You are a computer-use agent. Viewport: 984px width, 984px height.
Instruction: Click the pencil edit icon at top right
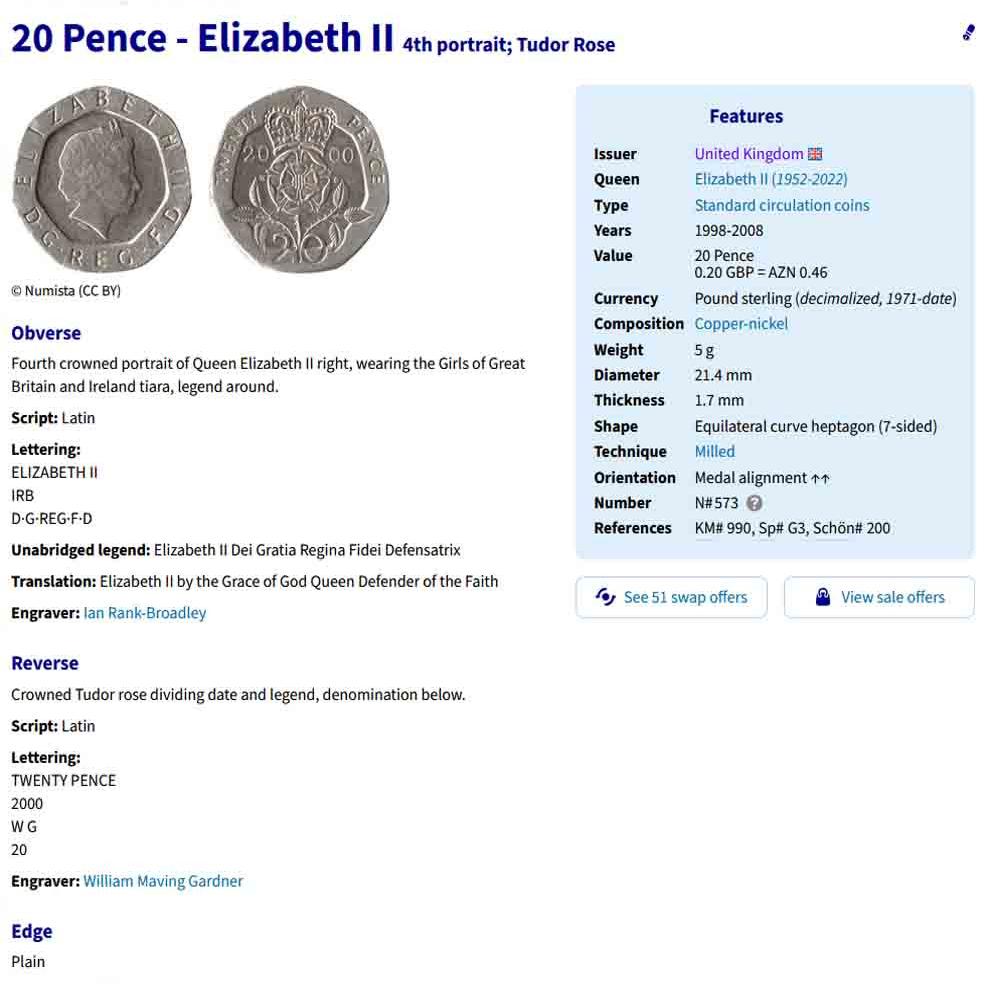coord(968,32)
